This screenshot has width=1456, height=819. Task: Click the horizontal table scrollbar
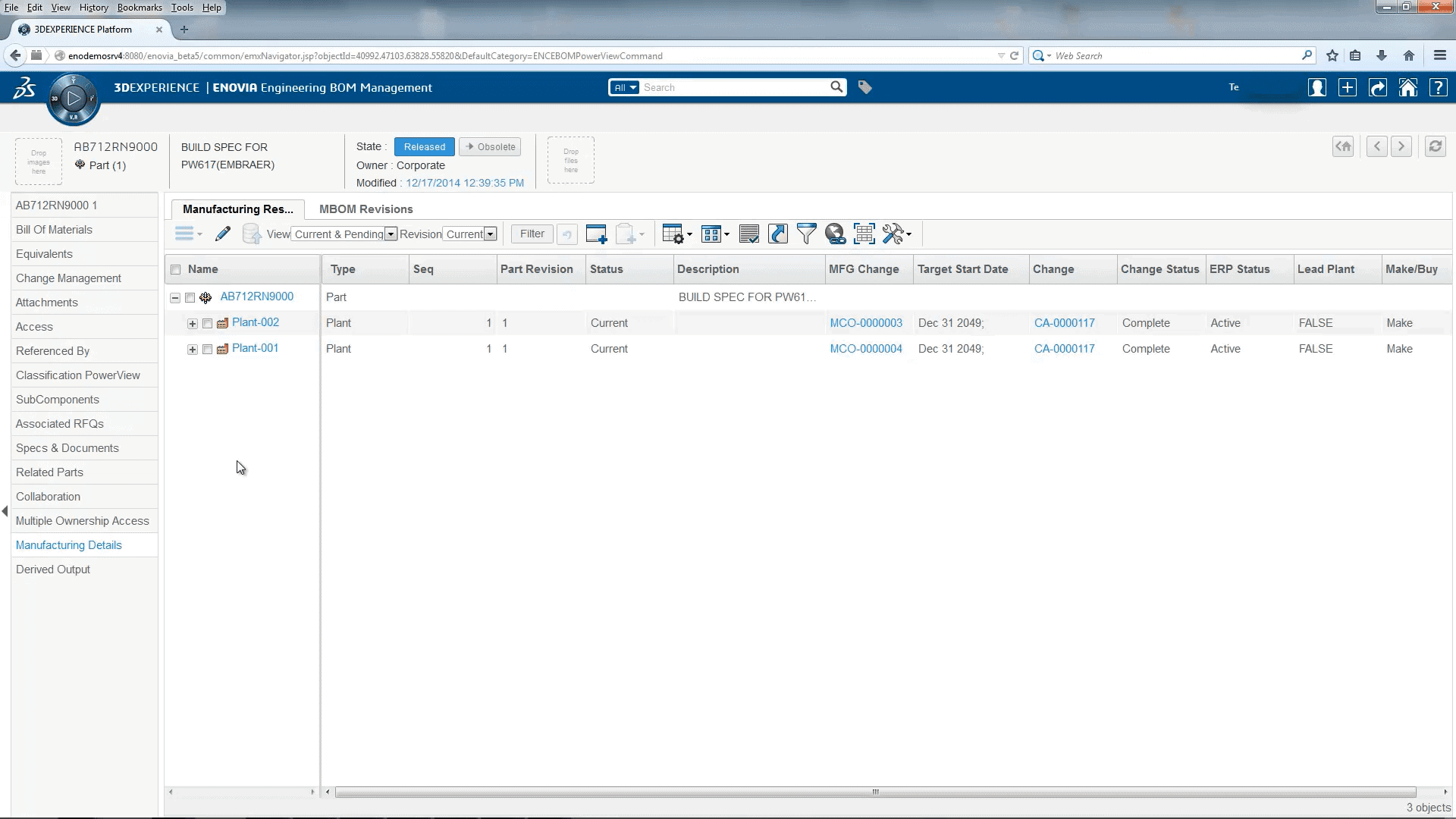875,792
